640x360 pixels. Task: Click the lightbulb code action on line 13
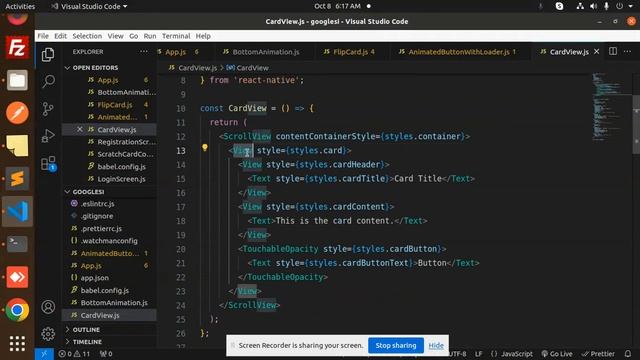(204, 148)
